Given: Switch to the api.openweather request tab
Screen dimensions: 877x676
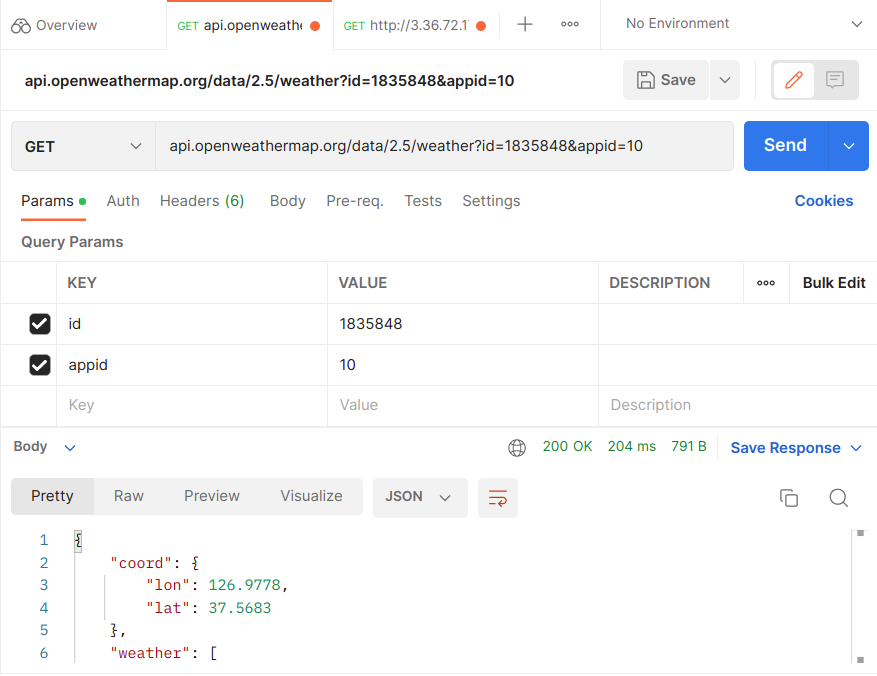Looking at the screenshot, I should pos(249,26).
